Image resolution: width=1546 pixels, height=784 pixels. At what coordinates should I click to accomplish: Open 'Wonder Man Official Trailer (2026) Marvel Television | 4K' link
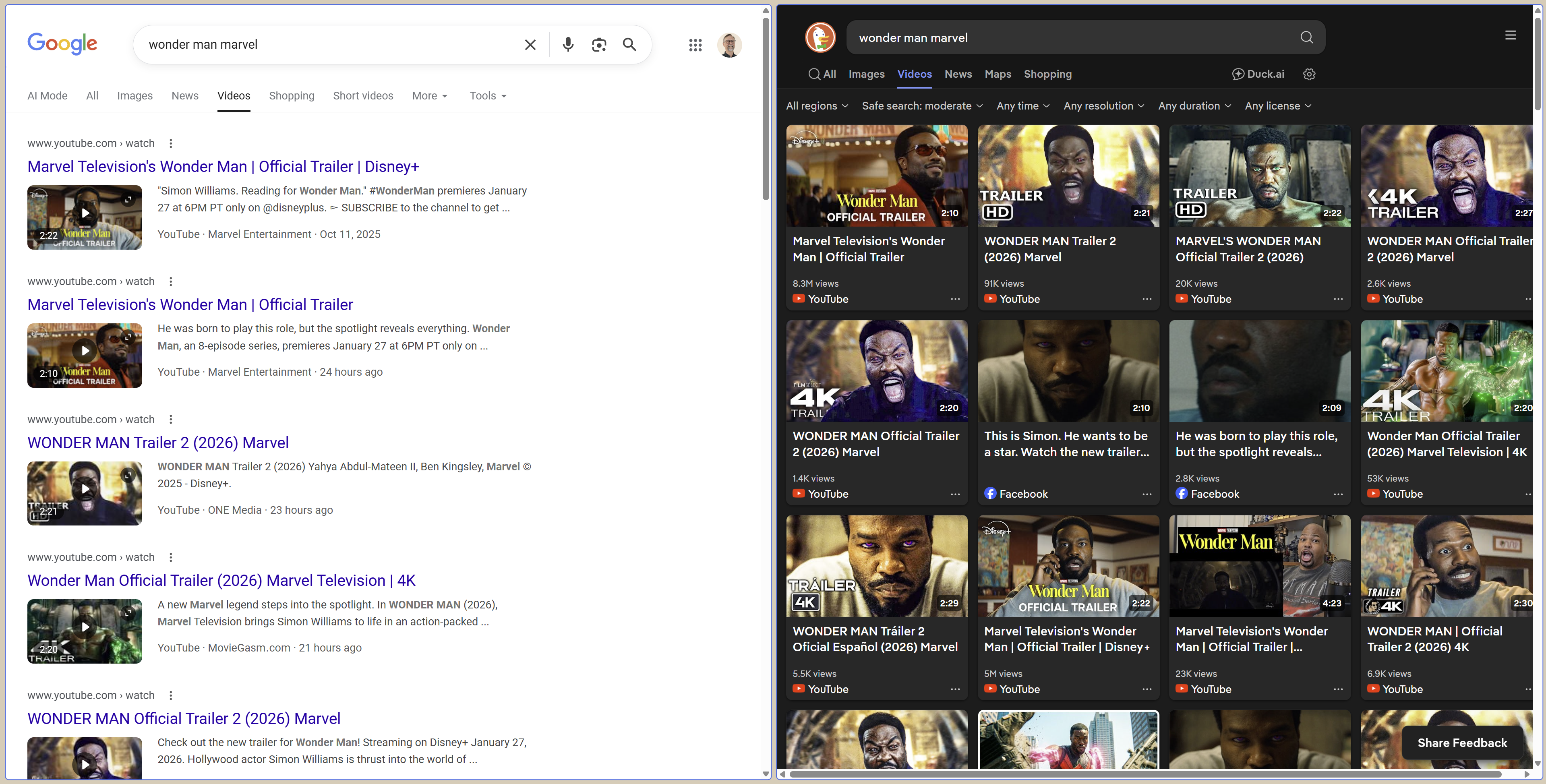point(221,581)
